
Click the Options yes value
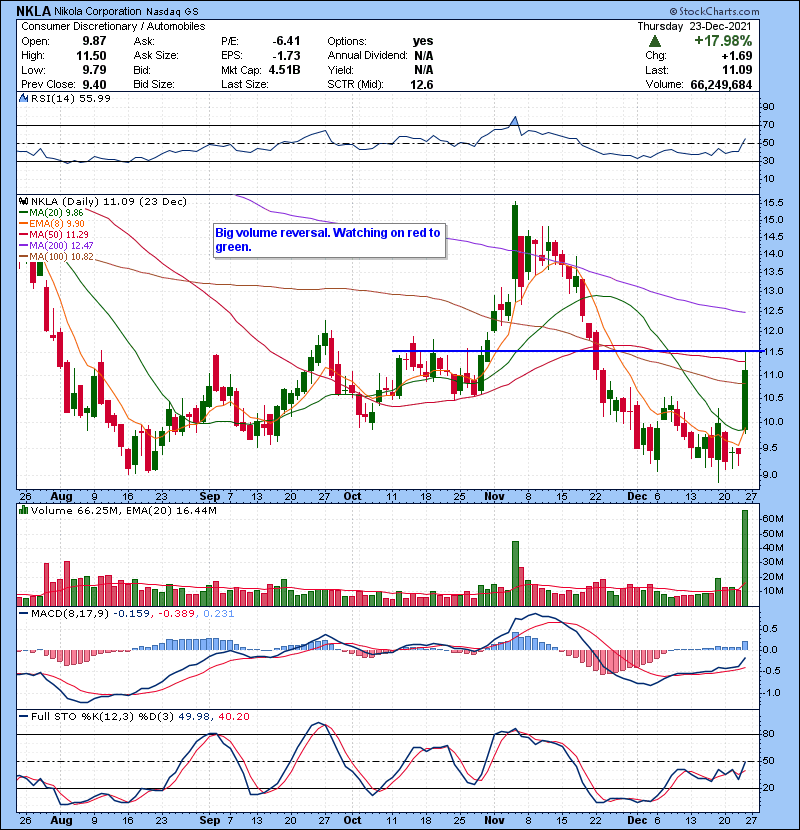coord(423,41)
